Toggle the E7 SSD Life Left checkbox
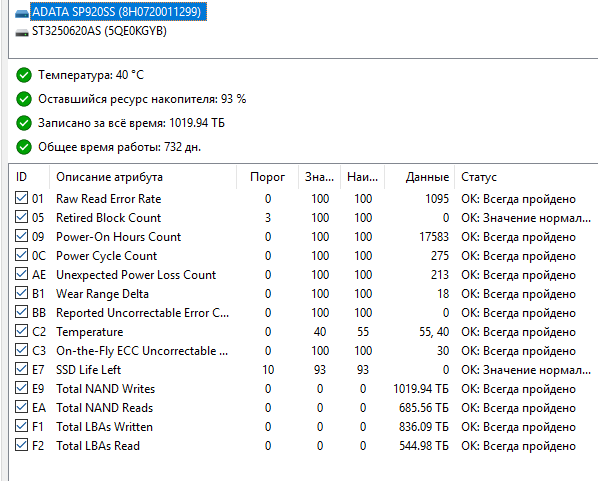Image resolution: width=598 pixels, height=481 pixels. click(21, 368)
